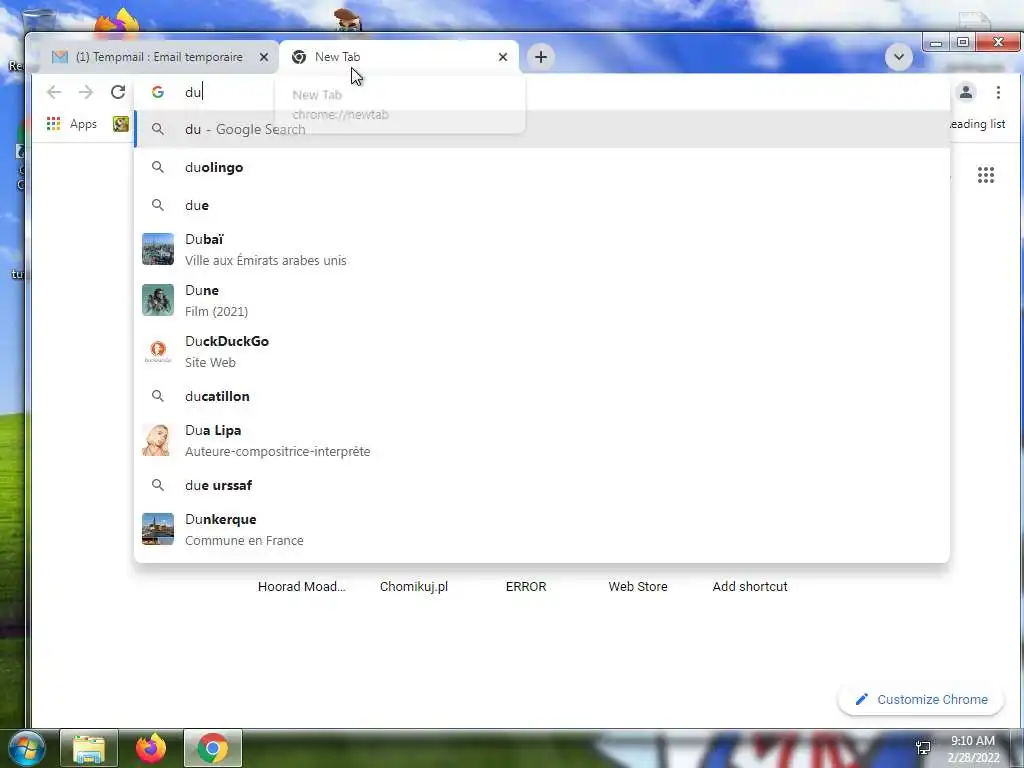Expand the tab search chevron
This screenshot has width=1024, height=768.
(899, 57)
